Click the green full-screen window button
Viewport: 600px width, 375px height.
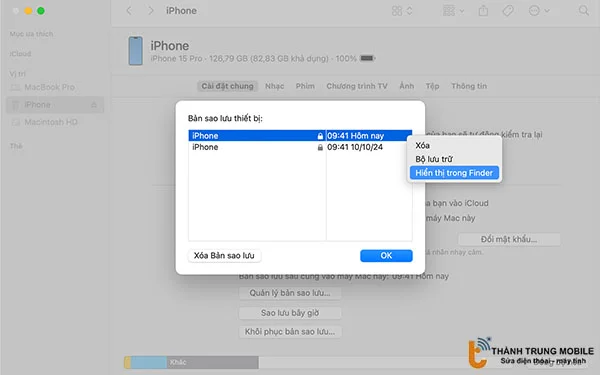coord(41,11)
